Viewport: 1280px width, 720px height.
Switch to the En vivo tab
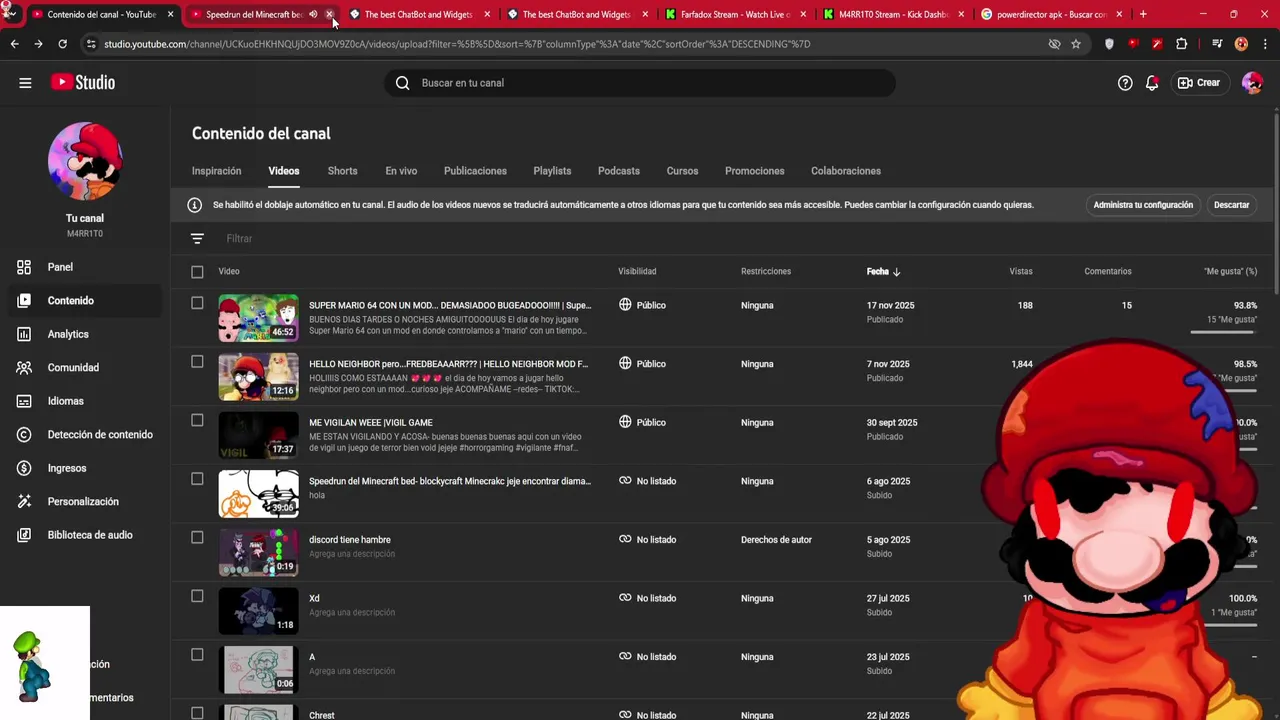click(x=401, y=171)
